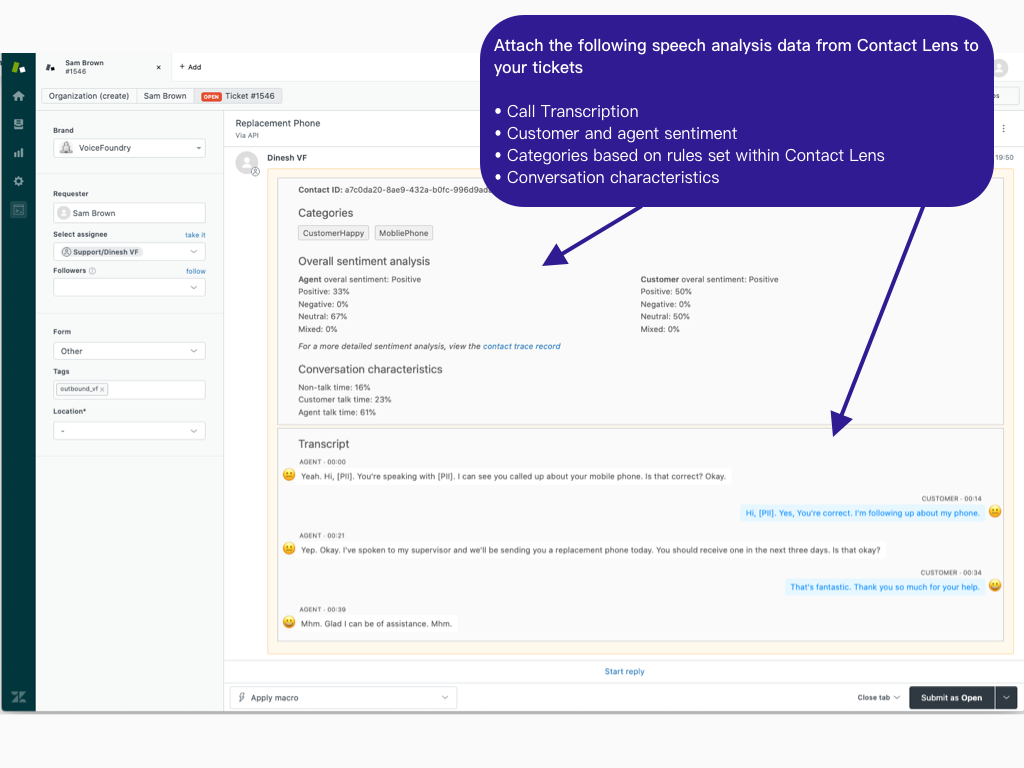Viewport: 1024px width, 768px height.
Task: Click the Zendesk icon at the sidebar bottom
Action: pyautogui.click(x=17, y=696)
